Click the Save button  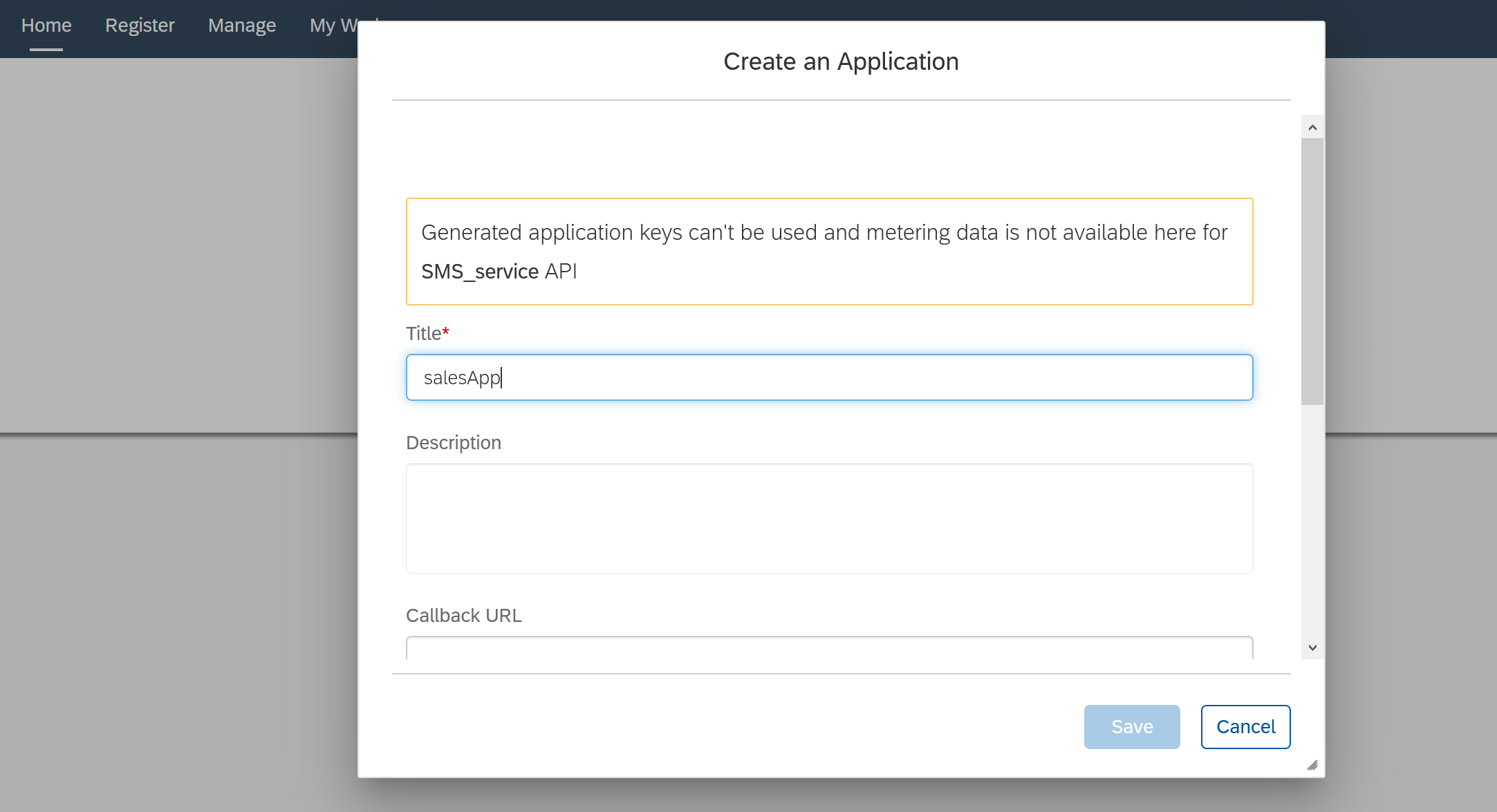point(1132,727)
